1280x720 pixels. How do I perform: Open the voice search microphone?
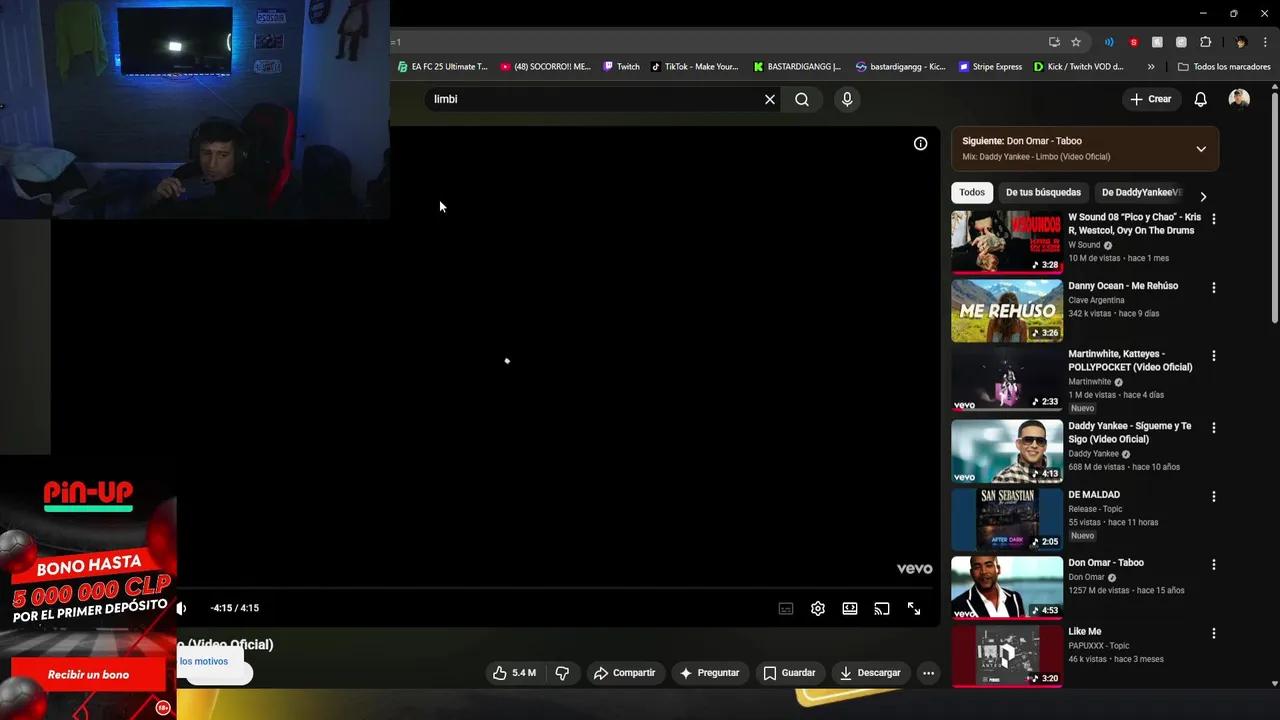pos(847,99)
